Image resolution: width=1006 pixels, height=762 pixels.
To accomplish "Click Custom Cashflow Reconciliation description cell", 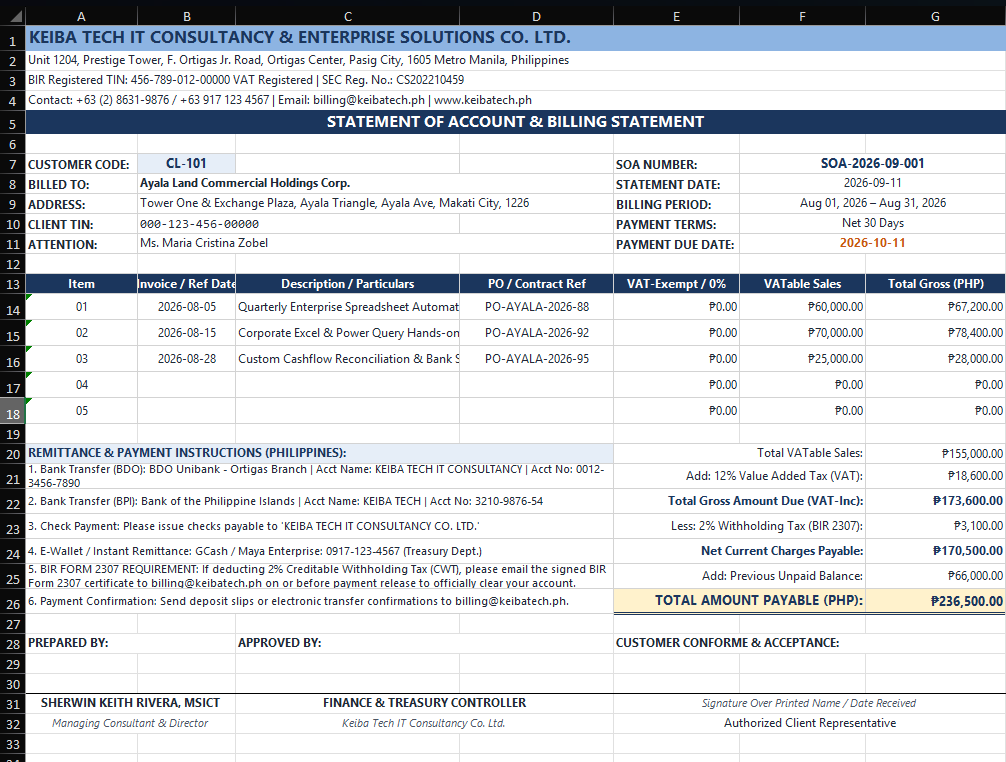I will click(347, 359).
